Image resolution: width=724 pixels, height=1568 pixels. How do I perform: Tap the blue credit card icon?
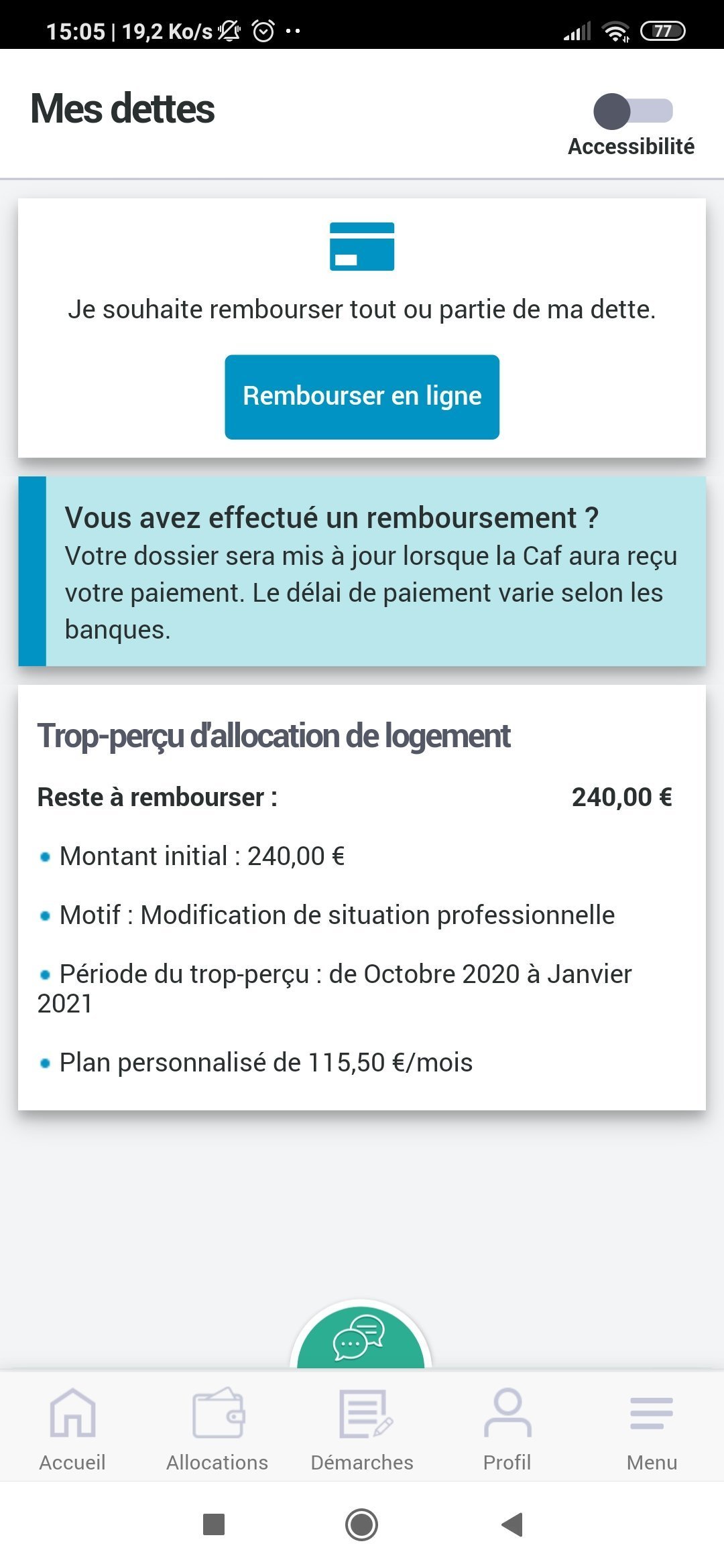[x=362, y=247]
